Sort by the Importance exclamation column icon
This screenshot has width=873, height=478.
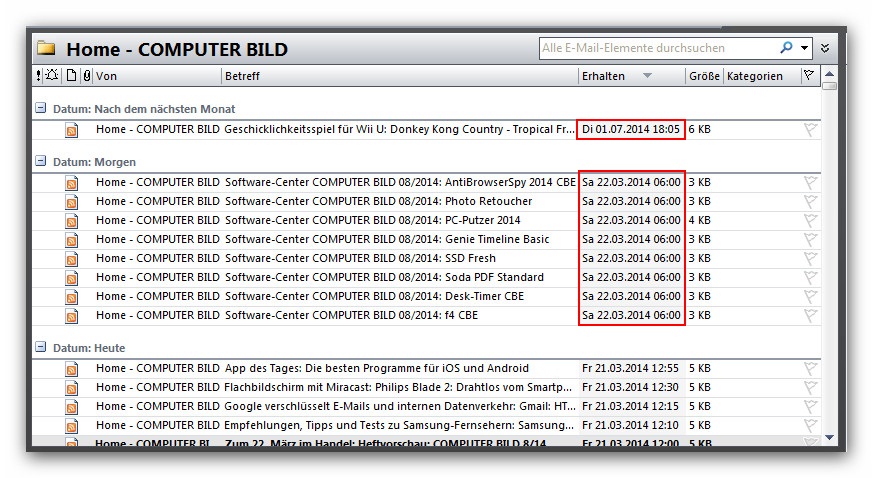tap(39, 76)
